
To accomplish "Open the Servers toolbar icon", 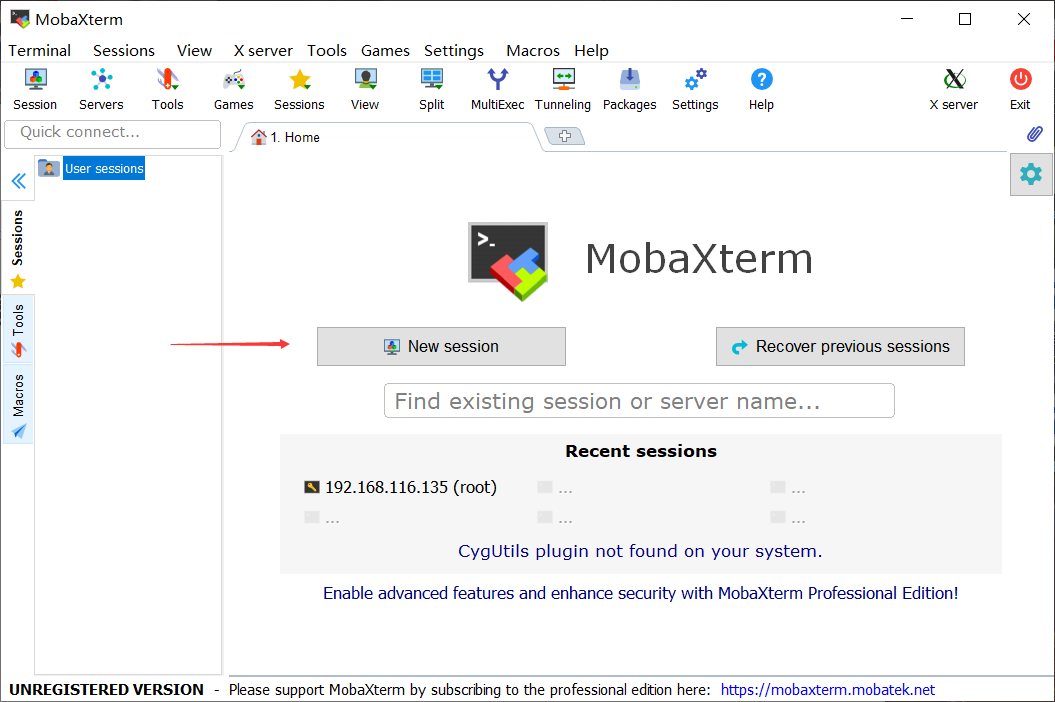I will (x=101, y=89).
